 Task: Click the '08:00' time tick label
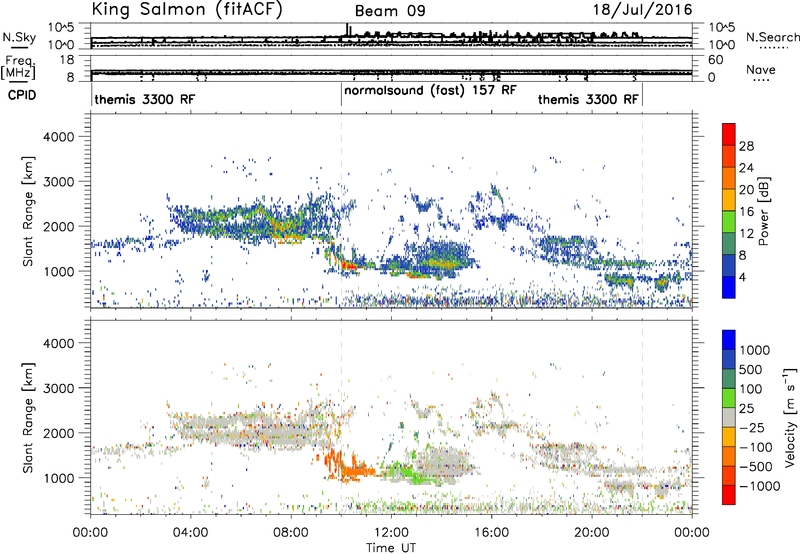coord(291,533)
